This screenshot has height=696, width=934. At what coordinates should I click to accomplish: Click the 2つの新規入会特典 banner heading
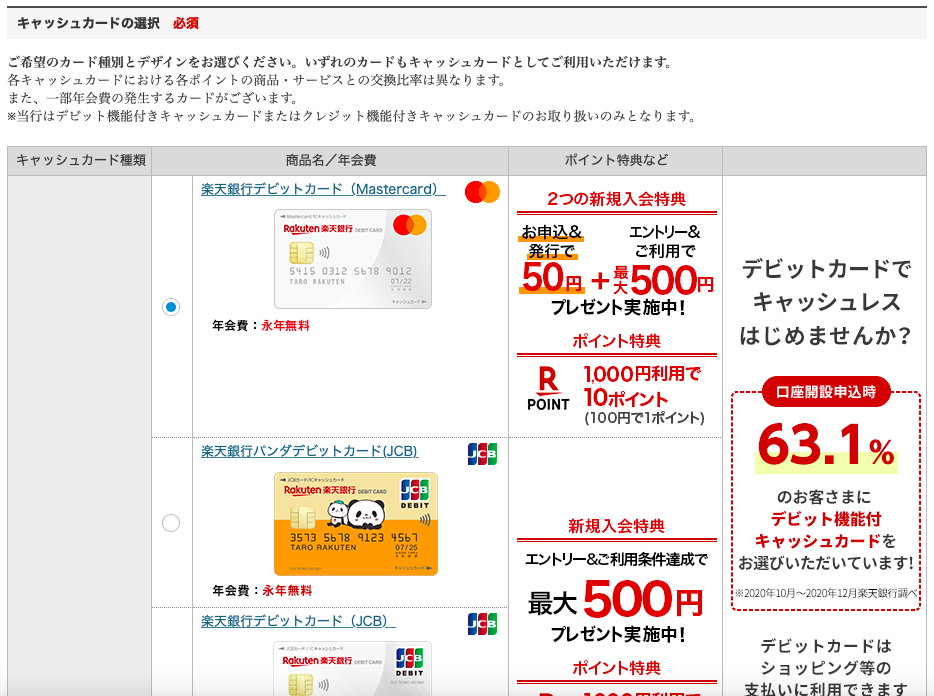(x=617, y=199)
